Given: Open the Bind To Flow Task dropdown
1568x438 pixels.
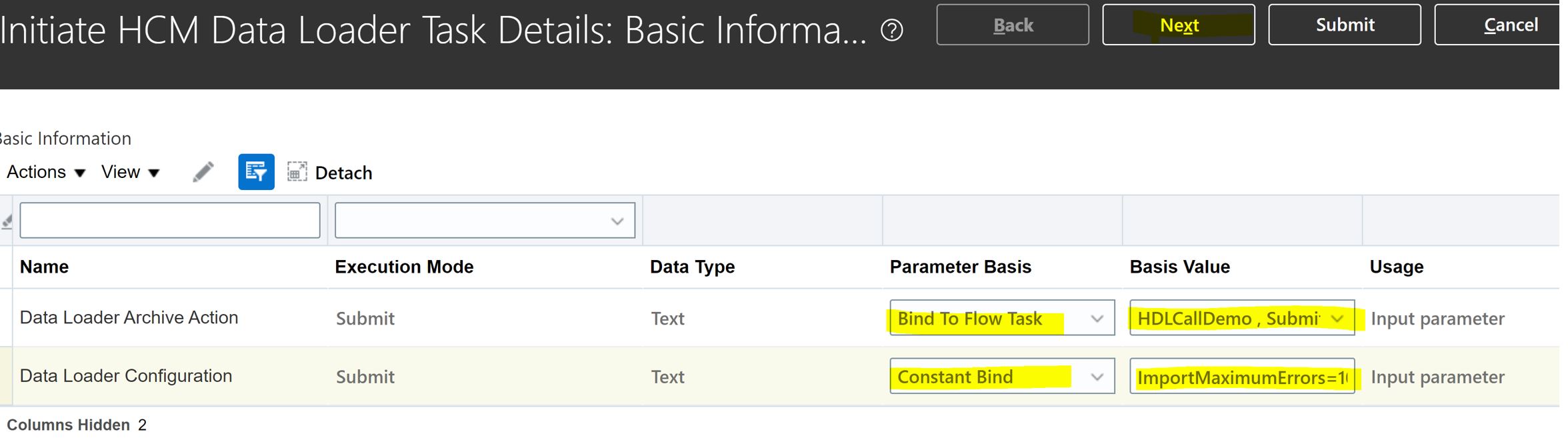Looking at the screenshot, I should 1097,319.
